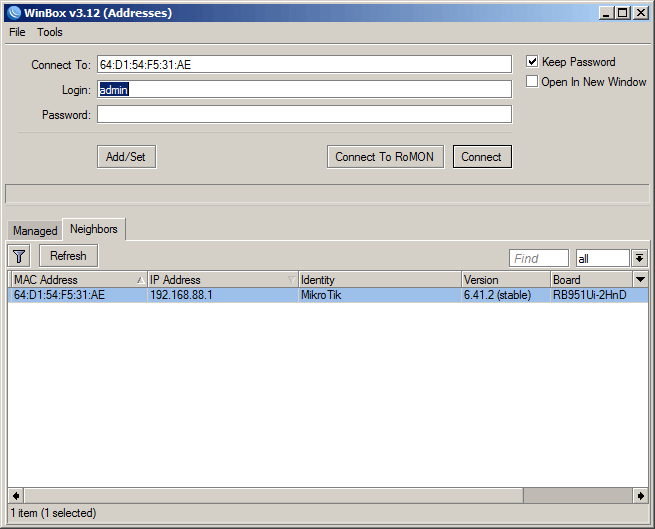
Task: Sort by MAC Address column header
Action: (x=75, y=280)
